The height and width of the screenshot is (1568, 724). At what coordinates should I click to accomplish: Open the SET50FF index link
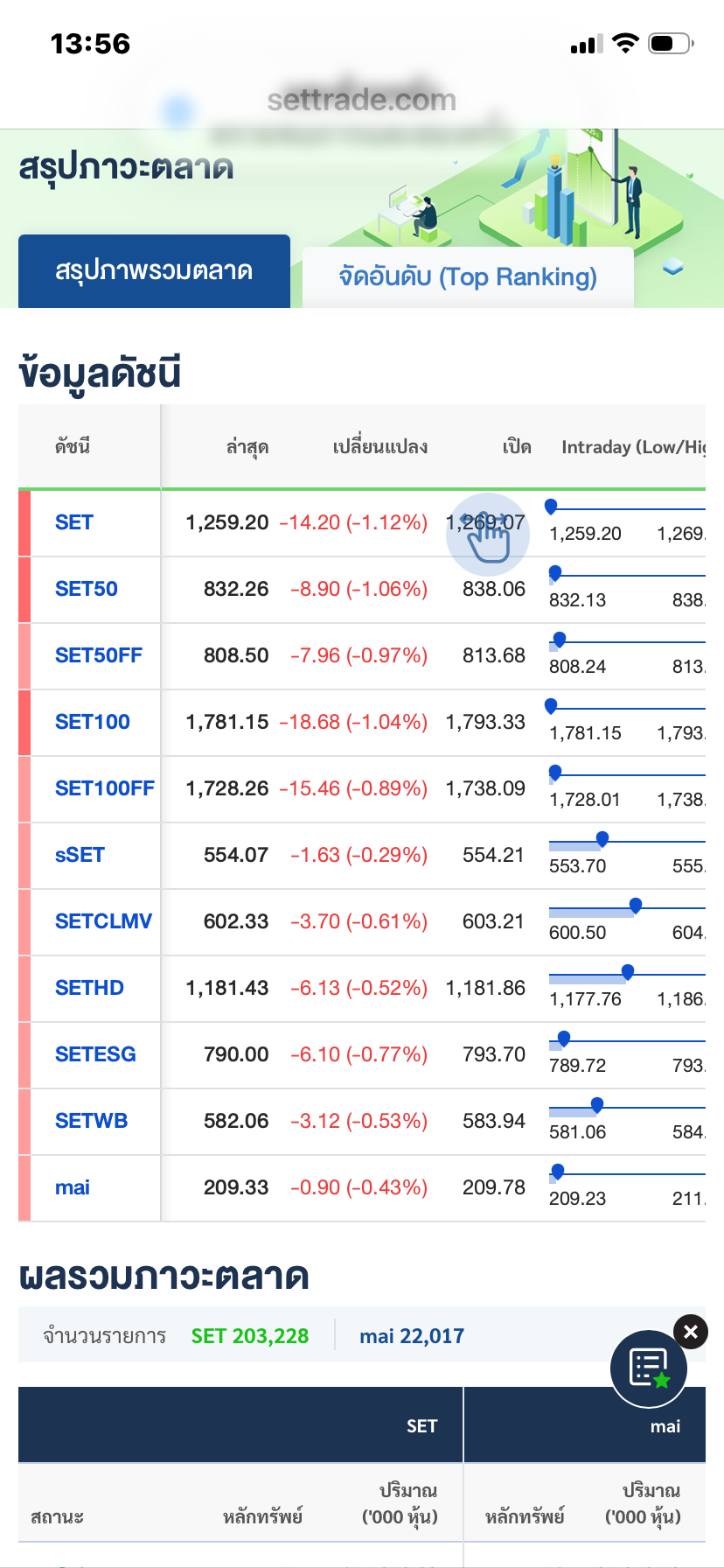(99, 655)
